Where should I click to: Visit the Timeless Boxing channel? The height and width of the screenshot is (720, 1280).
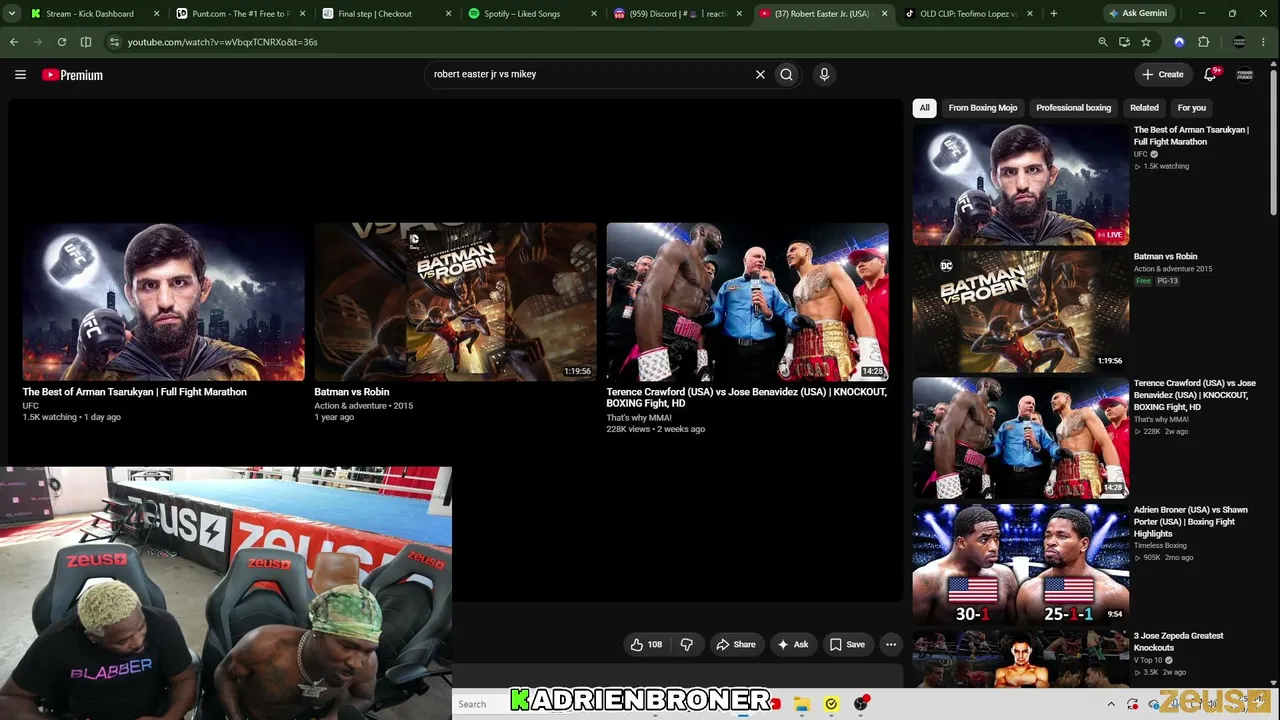(x=1160, y=546)
